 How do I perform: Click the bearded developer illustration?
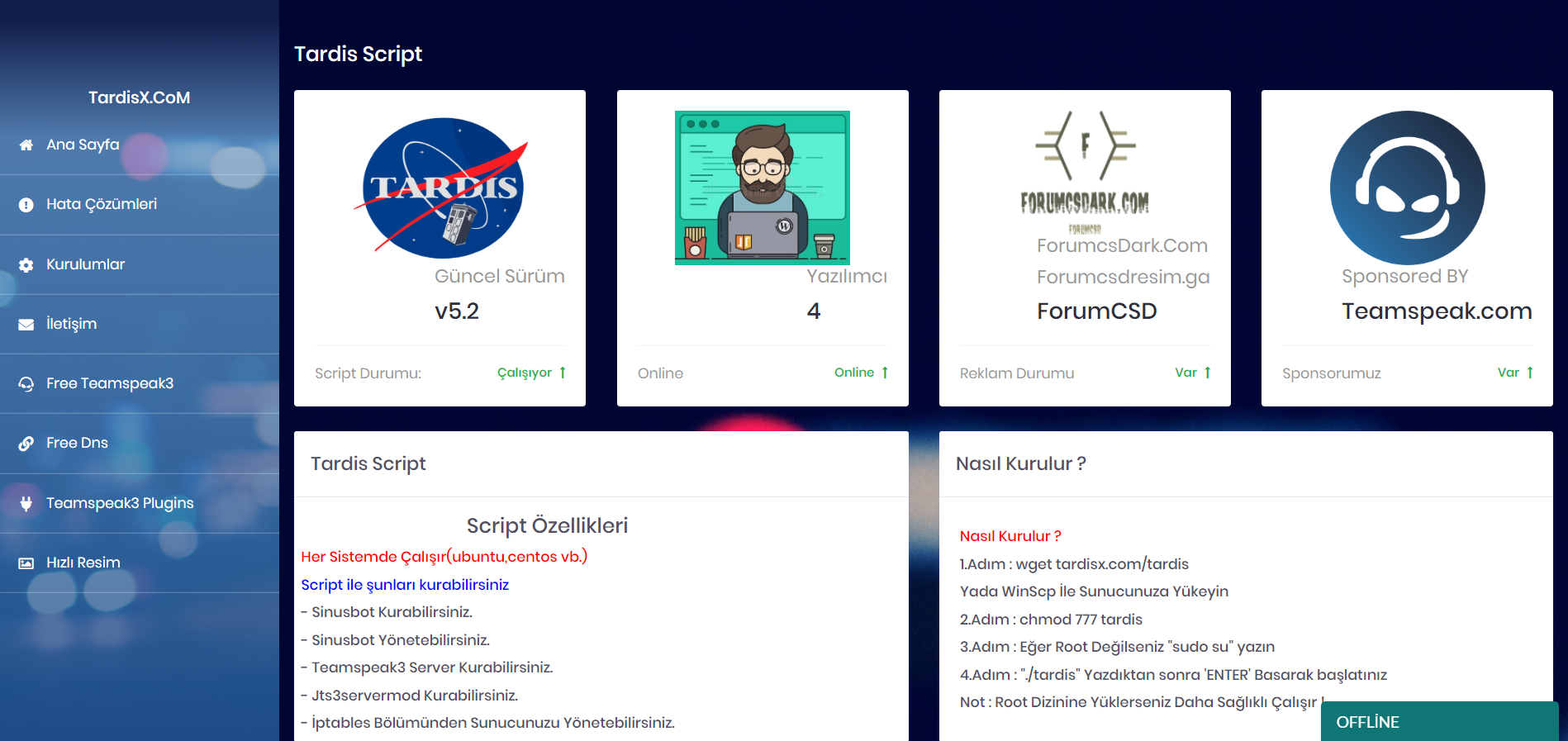(763, 188)
